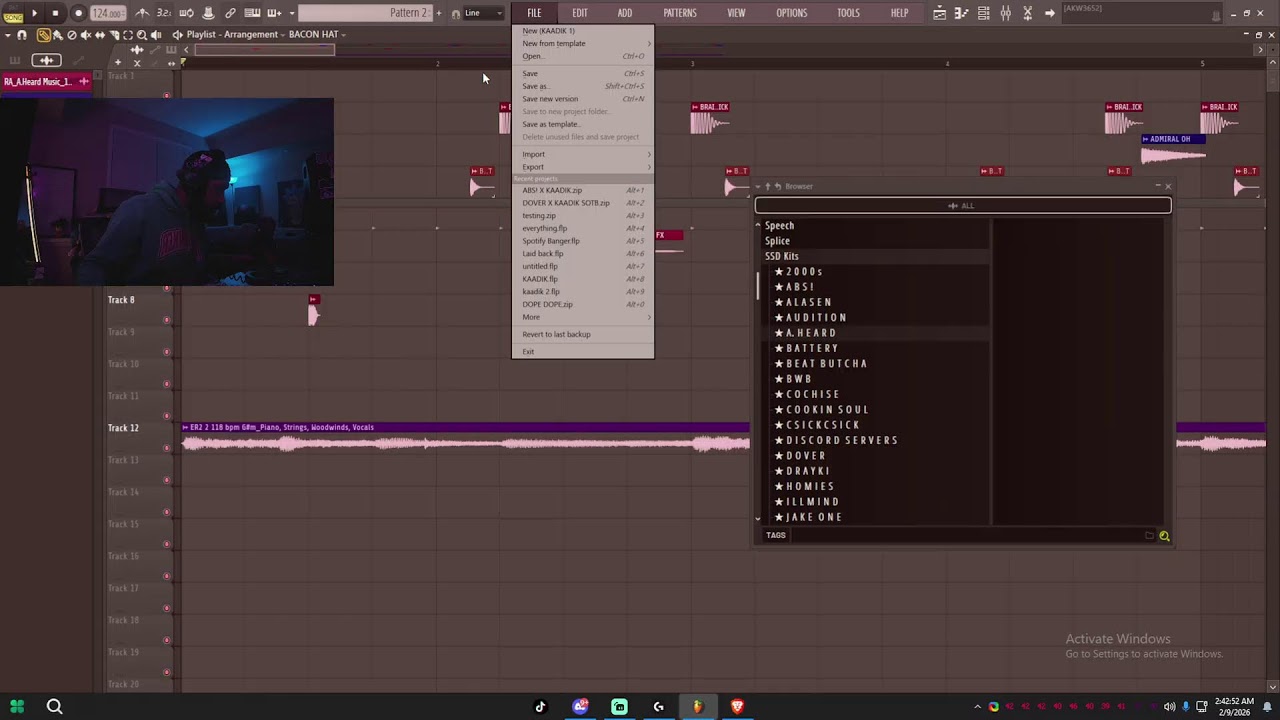Open the Piano roll view icon

tap(962, 13)
